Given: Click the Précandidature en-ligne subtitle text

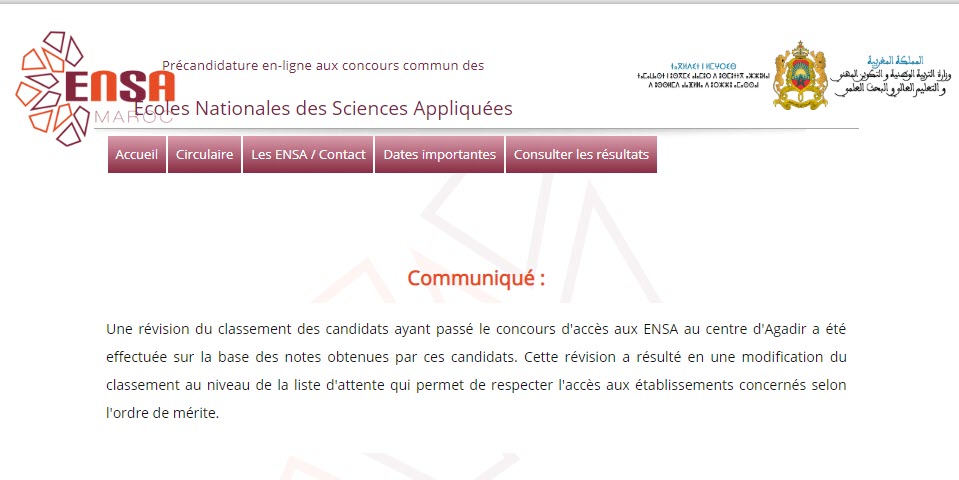Looking at the screenshot, I should click(323, 65).
